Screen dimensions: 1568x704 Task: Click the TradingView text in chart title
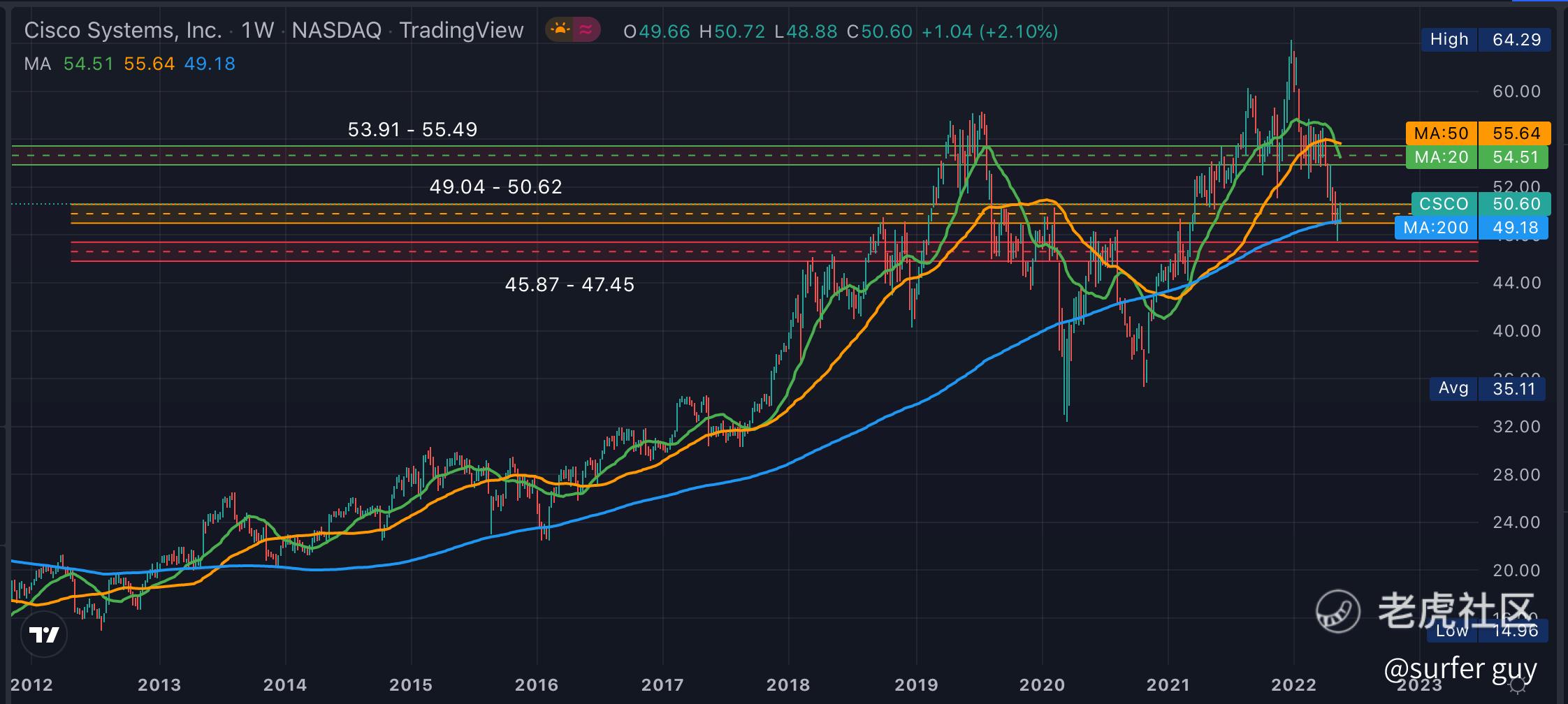pos(461,31)
